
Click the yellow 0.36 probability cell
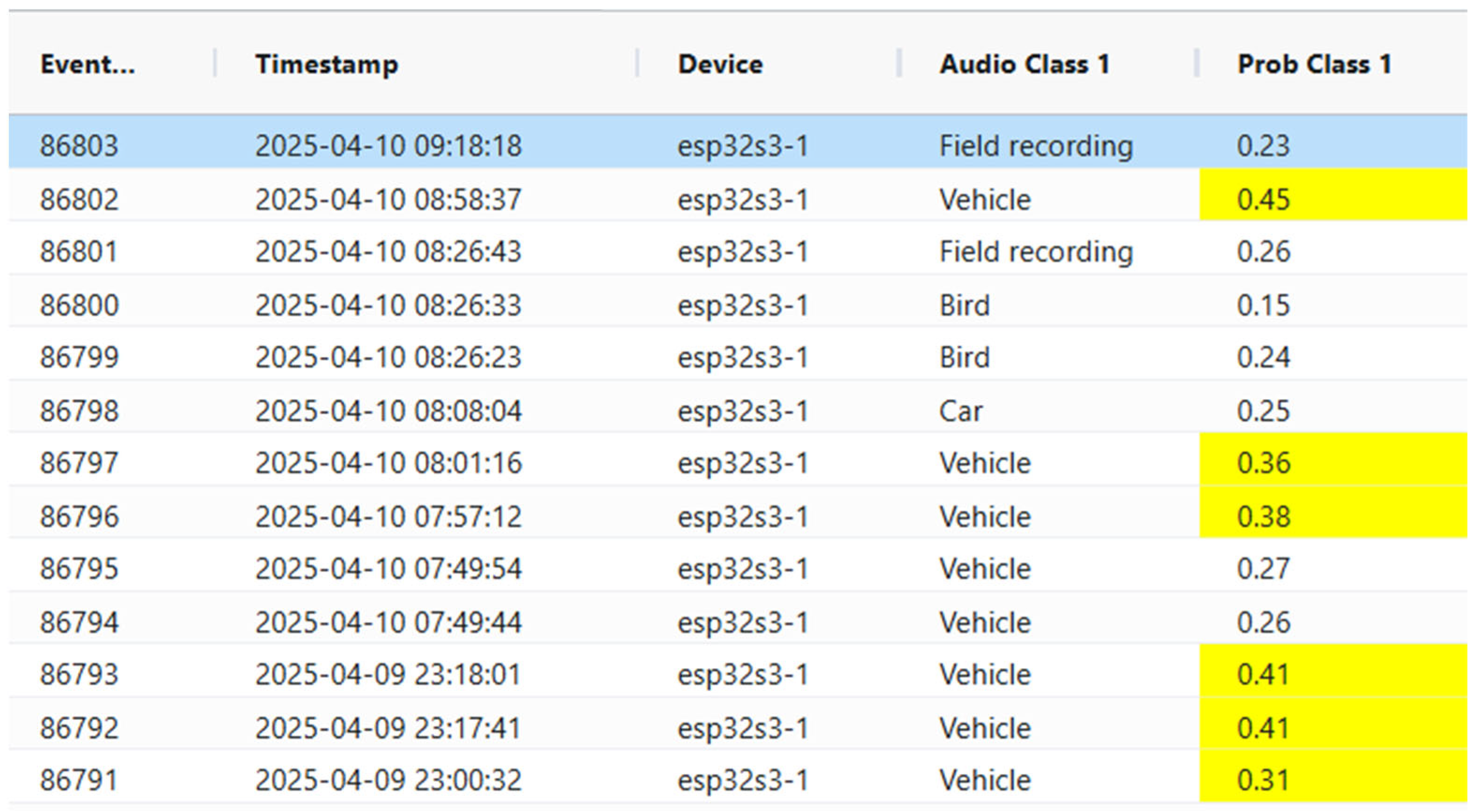tap(1264, 462)
